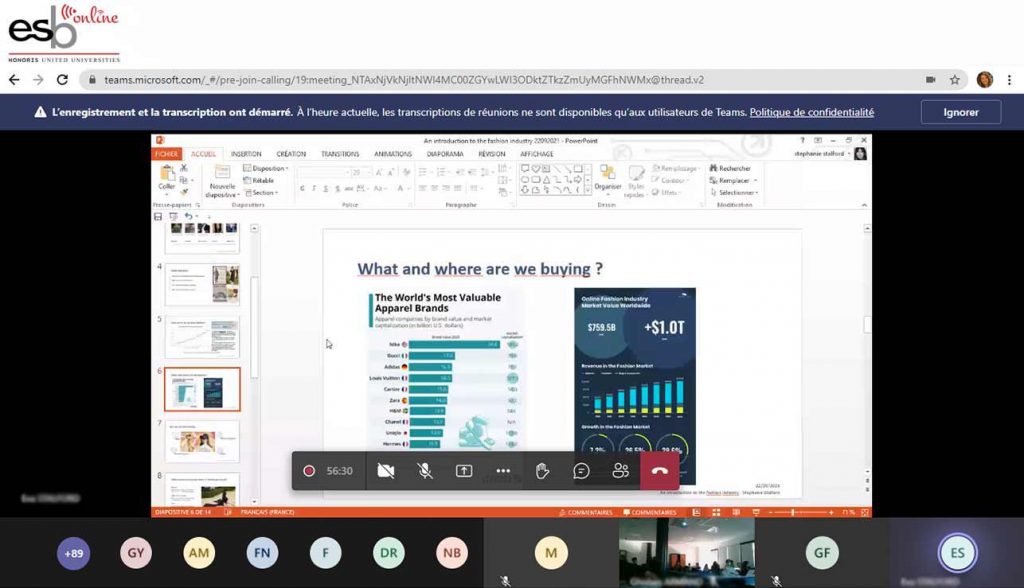The width and height of the screenshot is (1024, 588).
Task: Select participant GY avatar
Action: point(136,553)
